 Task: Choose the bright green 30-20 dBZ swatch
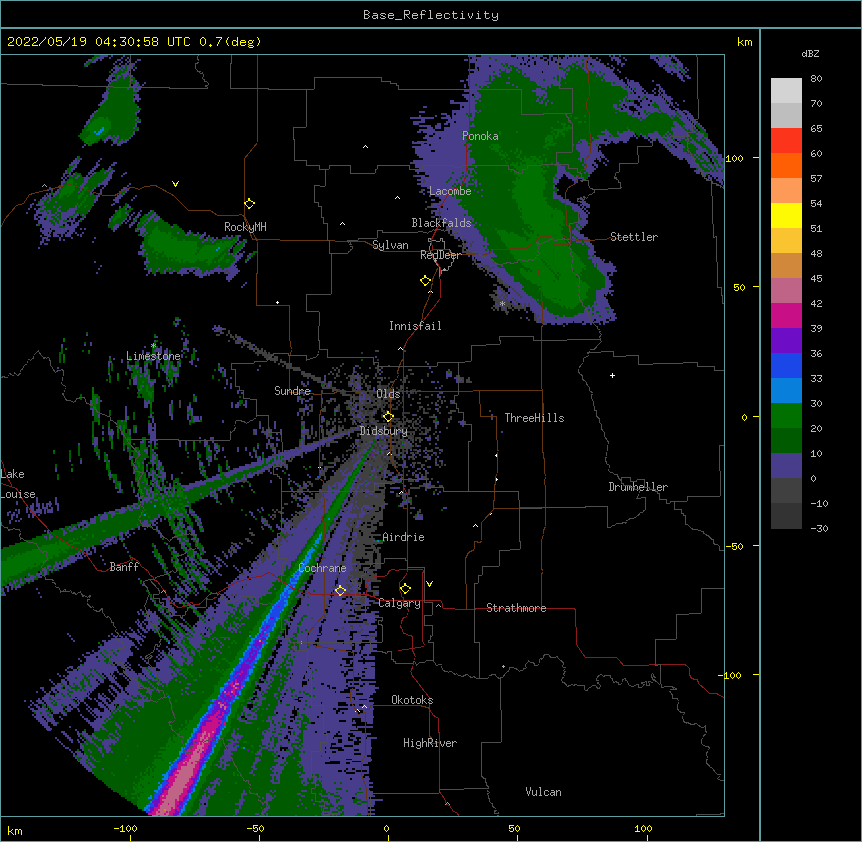[786, 416]
